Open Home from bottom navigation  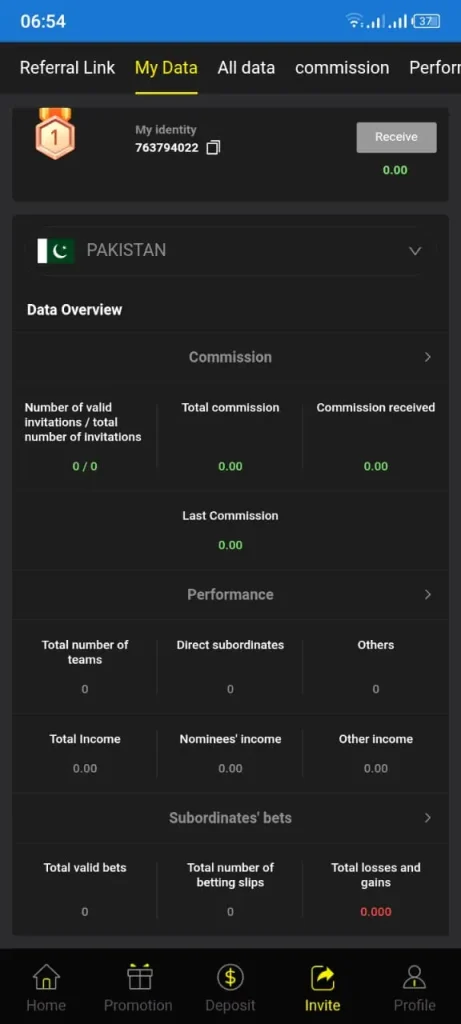point(46,989)
